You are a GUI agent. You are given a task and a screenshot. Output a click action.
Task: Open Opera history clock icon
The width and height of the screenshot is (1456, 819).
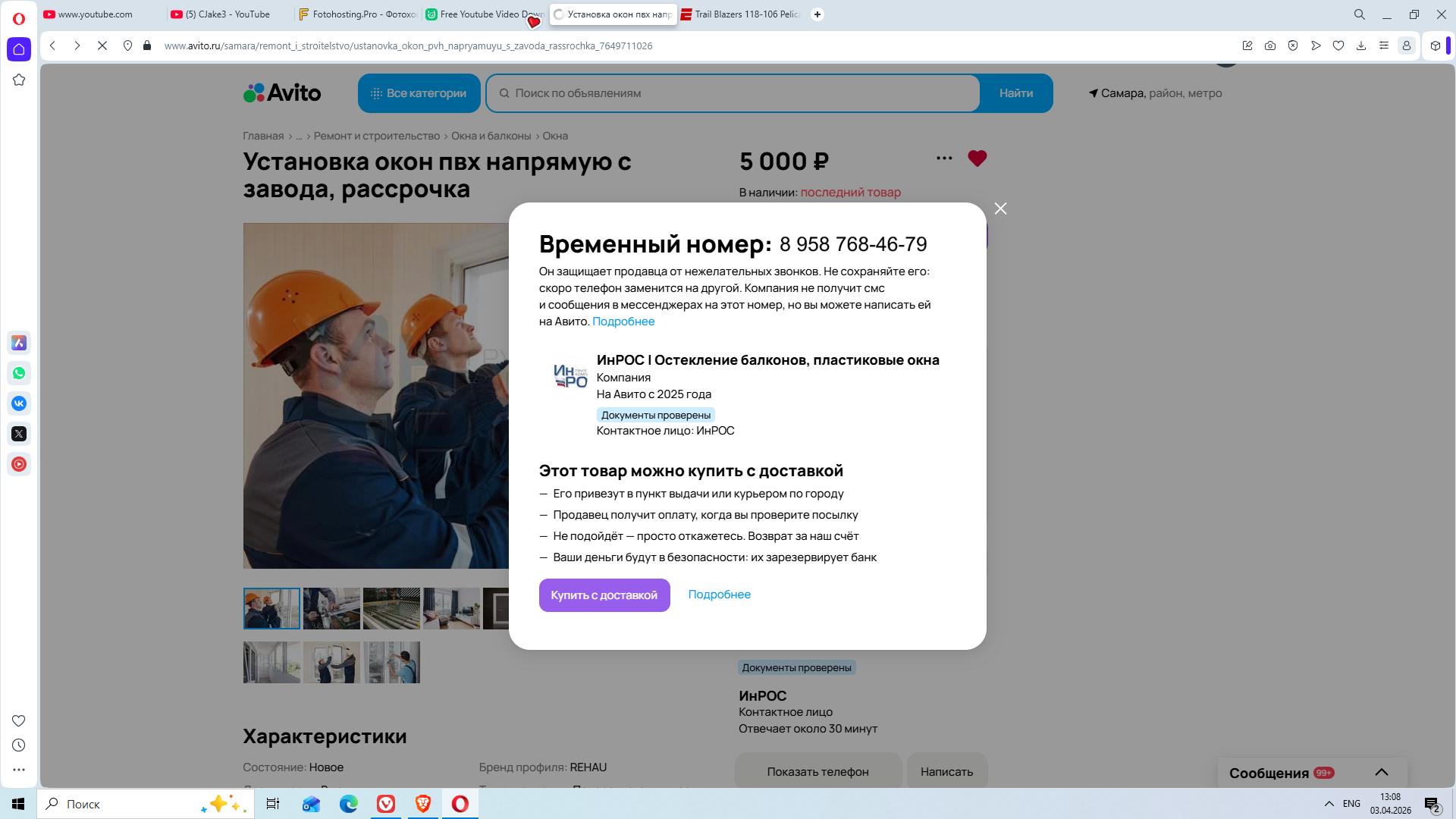(19, 745)
